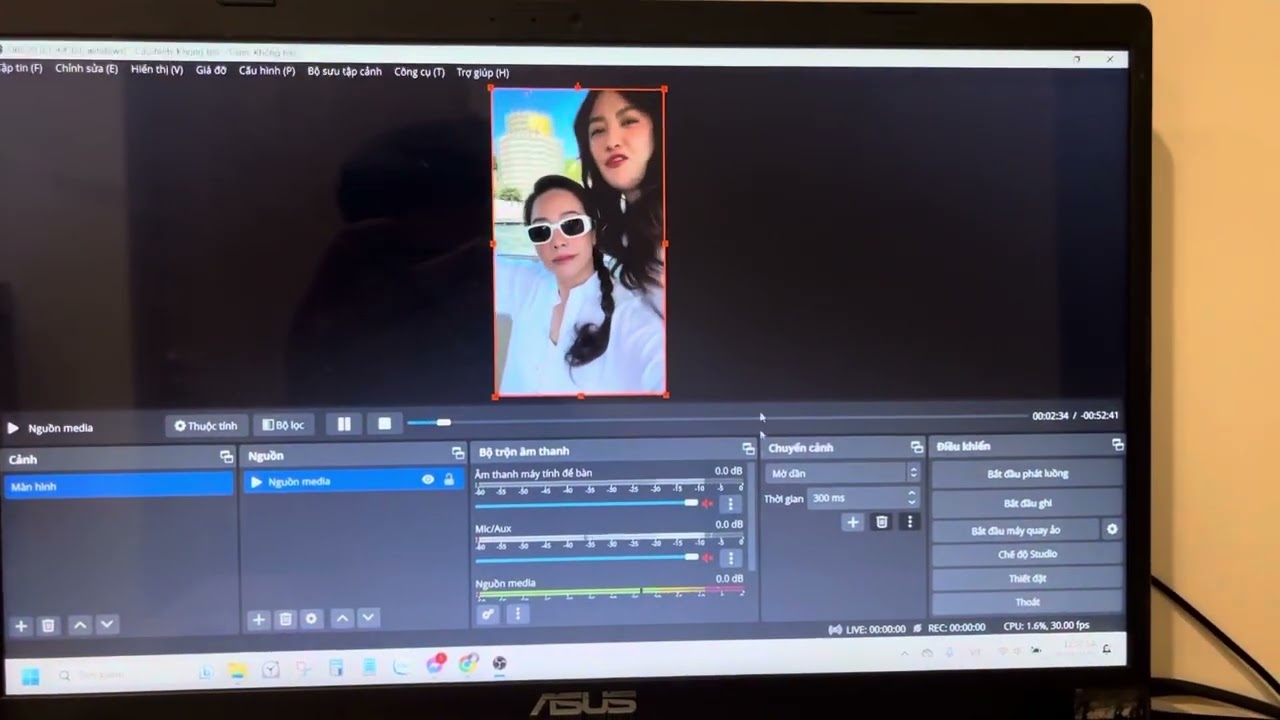Image resolution: width=1280 pixels, height=720 pixels.
Task: Click Thoát to exit OBS
Action: (1027, 602)
